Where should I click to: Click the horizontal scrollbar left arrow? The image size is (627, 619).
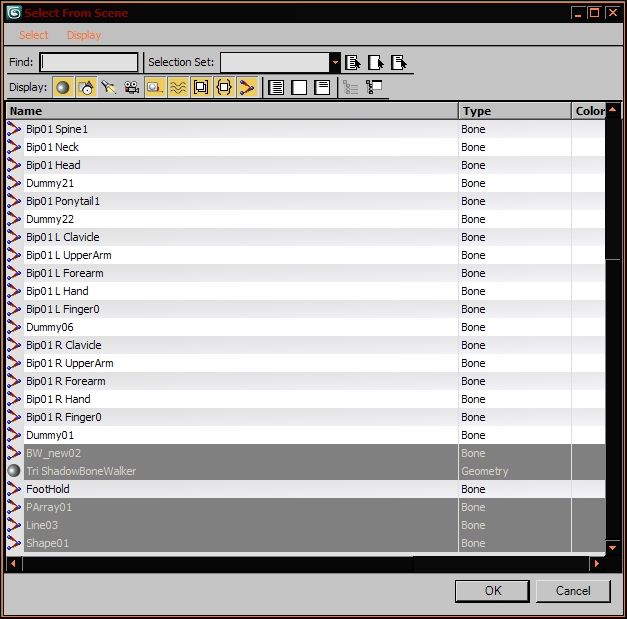(14, 563)
